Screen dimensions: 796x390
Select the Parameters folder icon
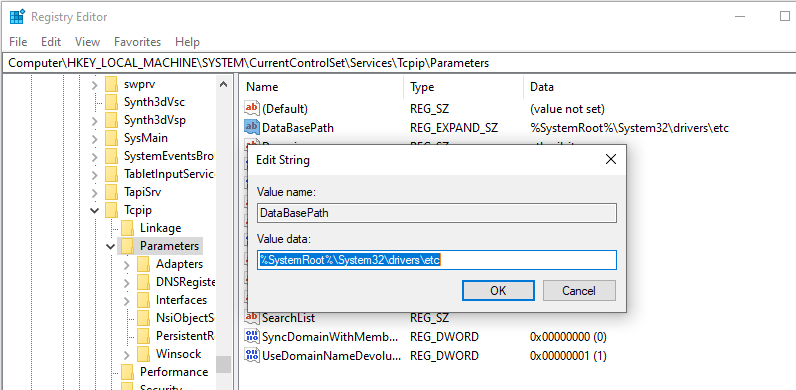pos(128,246)
